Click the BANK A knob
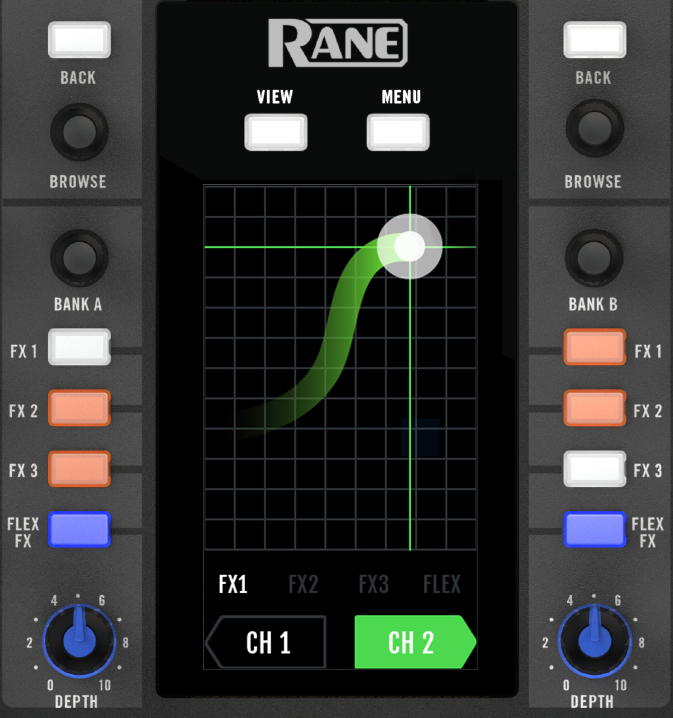Screen dimensions: 673x718 (x=79, y=258)
